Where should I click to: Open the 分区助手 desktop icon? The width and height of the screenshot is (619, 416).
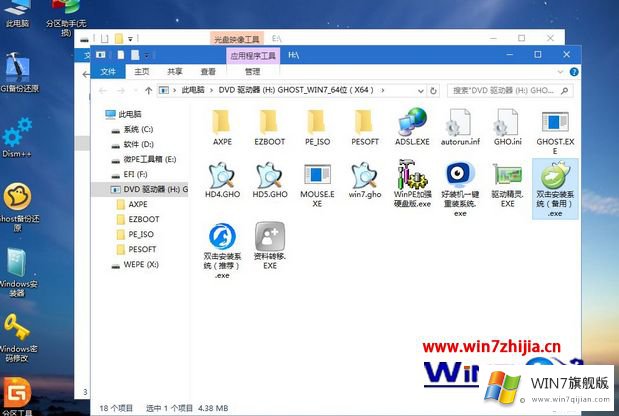[66, 18]
